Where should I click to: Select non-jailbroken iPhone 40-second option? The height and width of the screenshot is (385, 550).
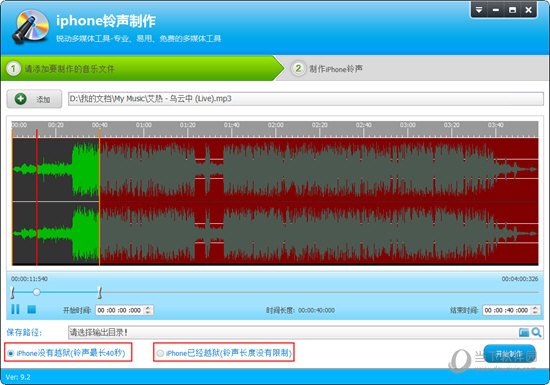pyautogui.click(x=68, y=353)
